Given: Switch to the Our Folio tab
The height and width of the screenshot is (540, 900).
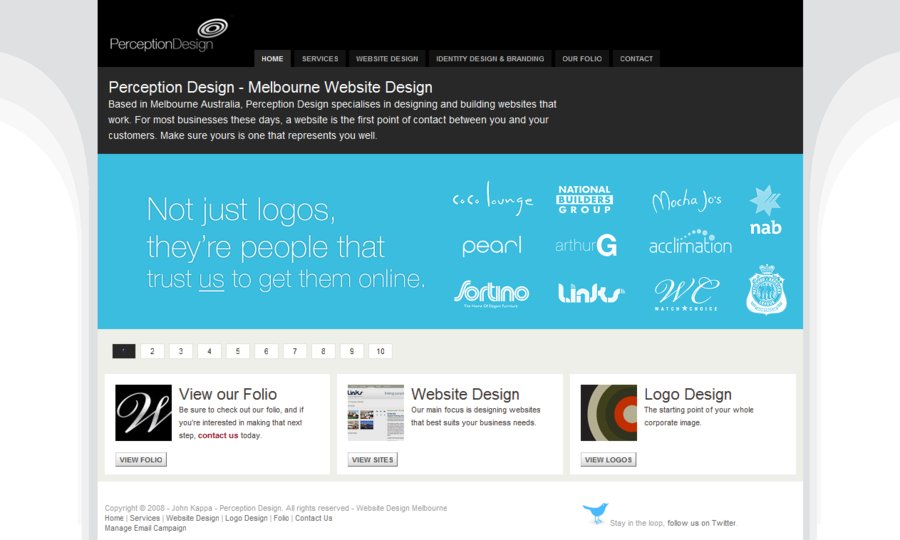Looking at the screenshot, I should [x=582, y=59].
